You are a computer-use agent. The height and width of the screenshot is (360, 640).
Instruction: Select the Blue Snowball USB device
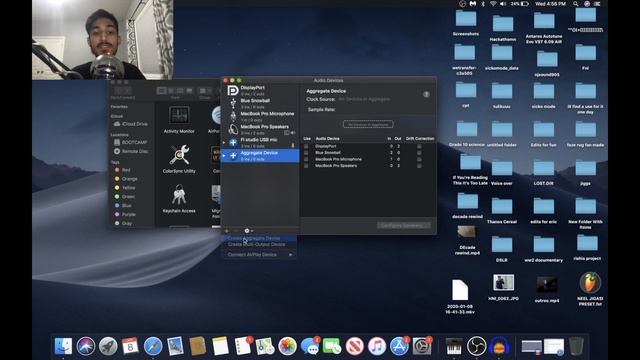(x=260, y=103)
